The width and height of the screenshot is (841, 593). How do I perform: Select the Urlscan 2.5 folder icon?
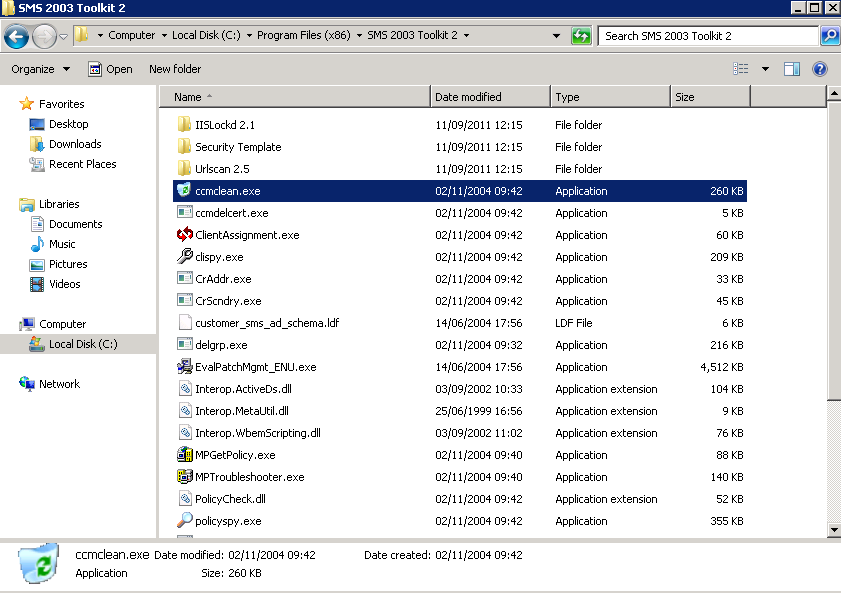click(x=184, y=168)
